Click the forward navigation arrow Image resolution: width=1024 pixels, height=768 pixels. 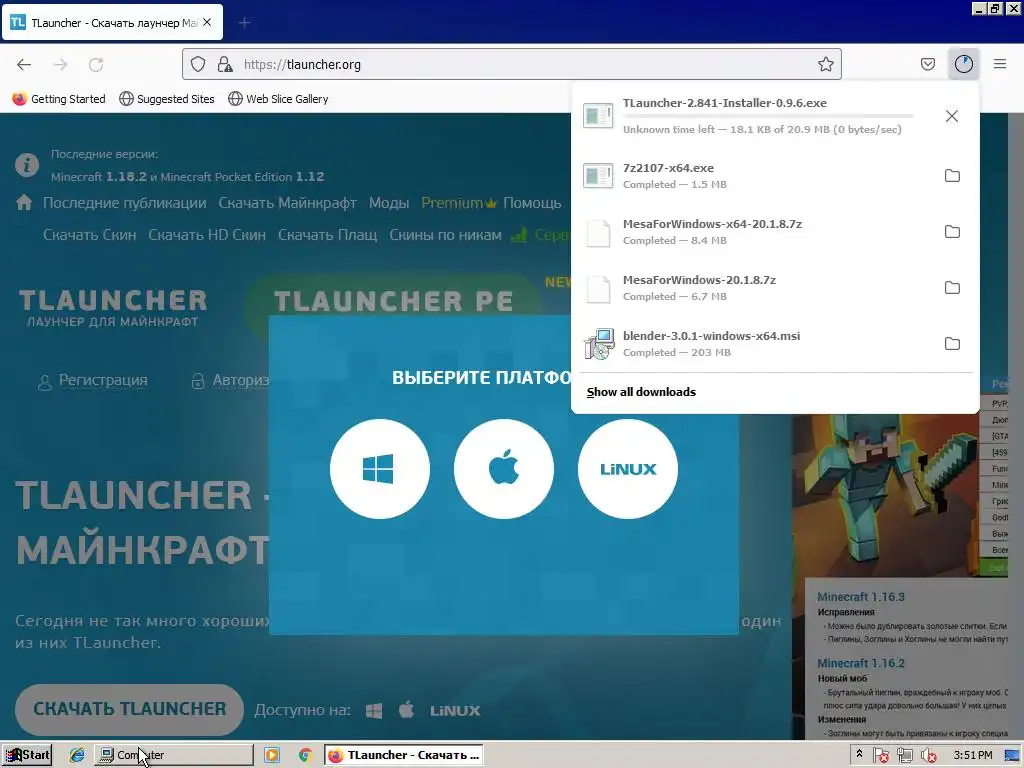(x=60, y=64)
